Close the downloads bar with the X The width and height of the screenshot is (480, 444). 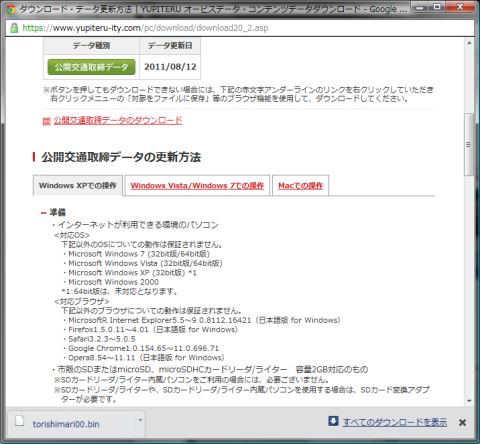[x=462, y=423]
